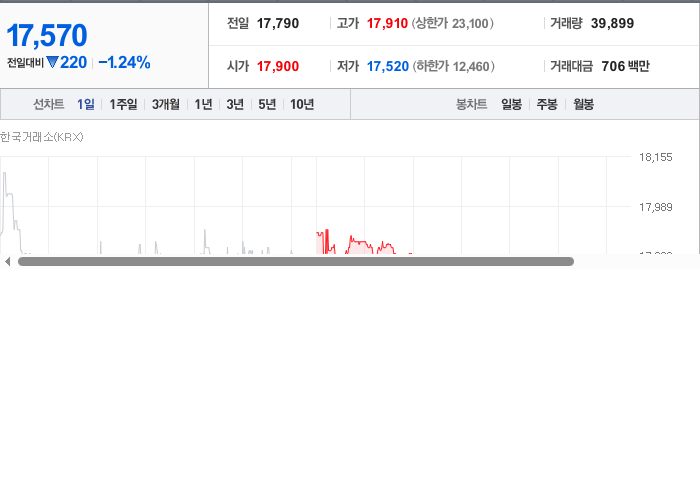Click the left scroll arrow icon
The width and height of the screenshot is (700, 490).
pos(8,262)
